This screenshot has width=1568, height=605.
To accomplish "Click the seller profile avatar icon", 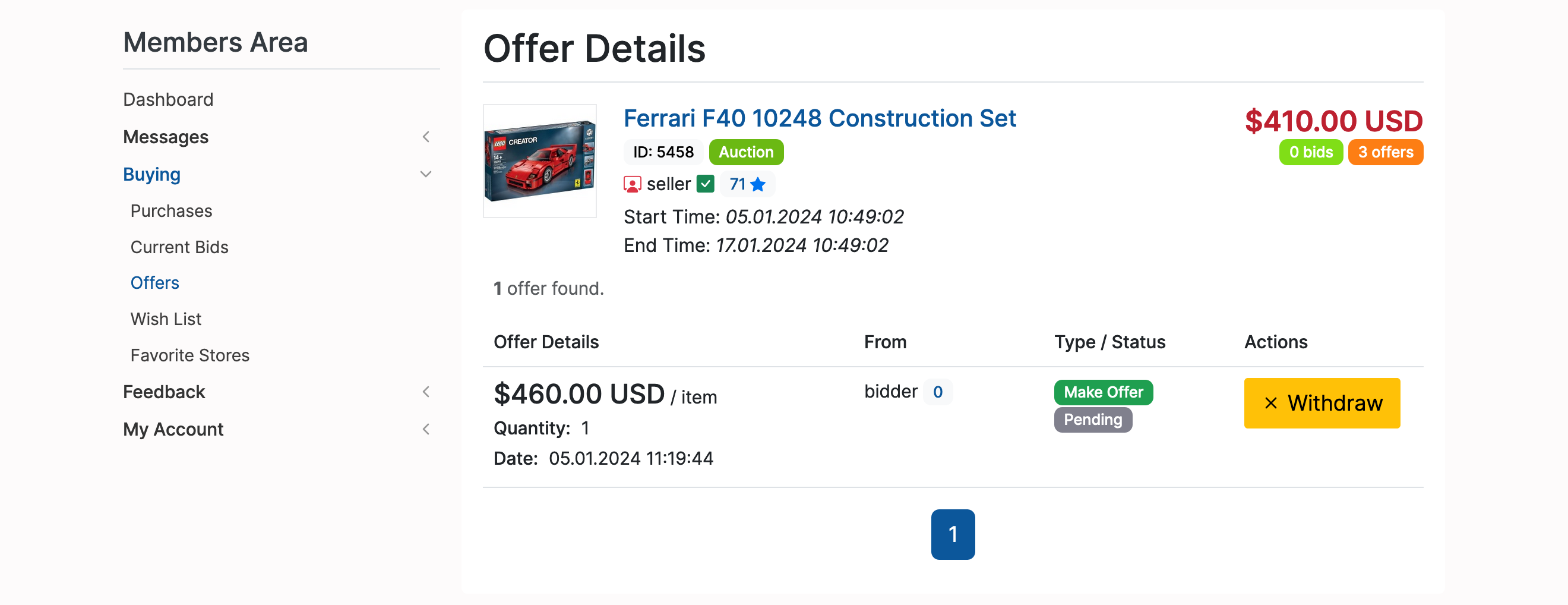I will point(633,184).
